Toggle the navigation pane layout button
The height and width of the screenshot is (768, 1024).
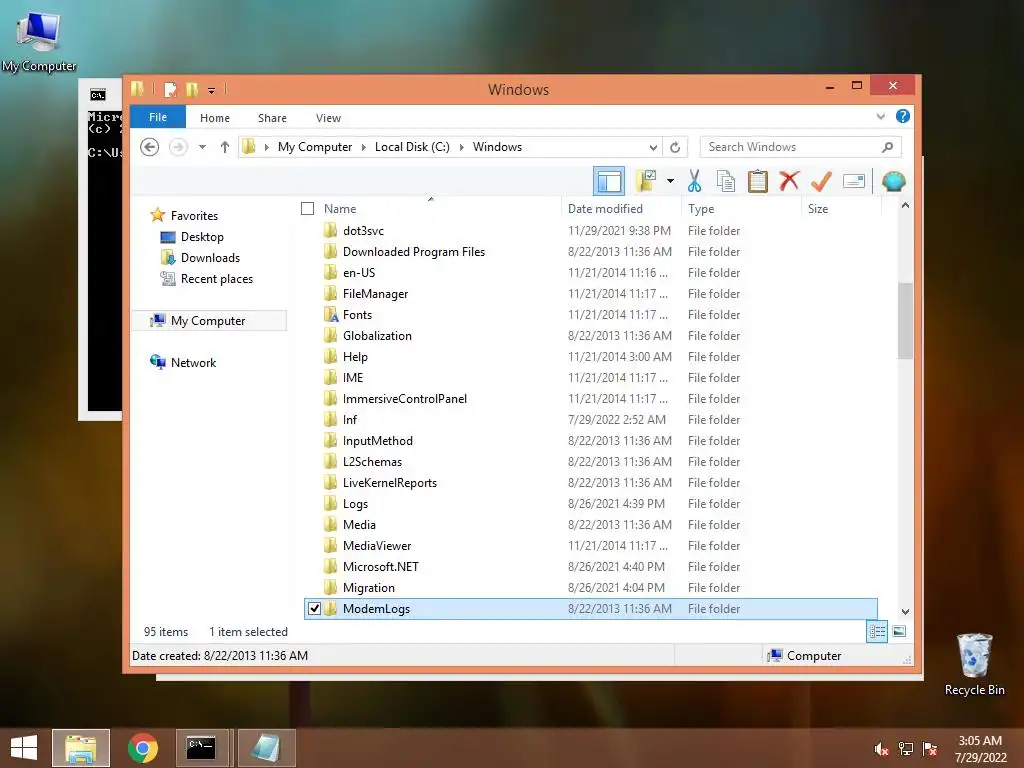[x=609, y=181]
